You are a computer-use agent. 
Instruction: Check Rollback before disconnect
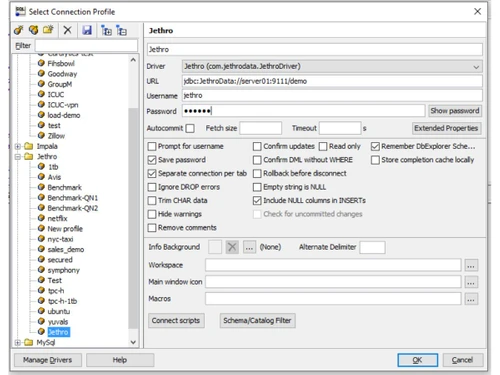[x=257, y=174]
